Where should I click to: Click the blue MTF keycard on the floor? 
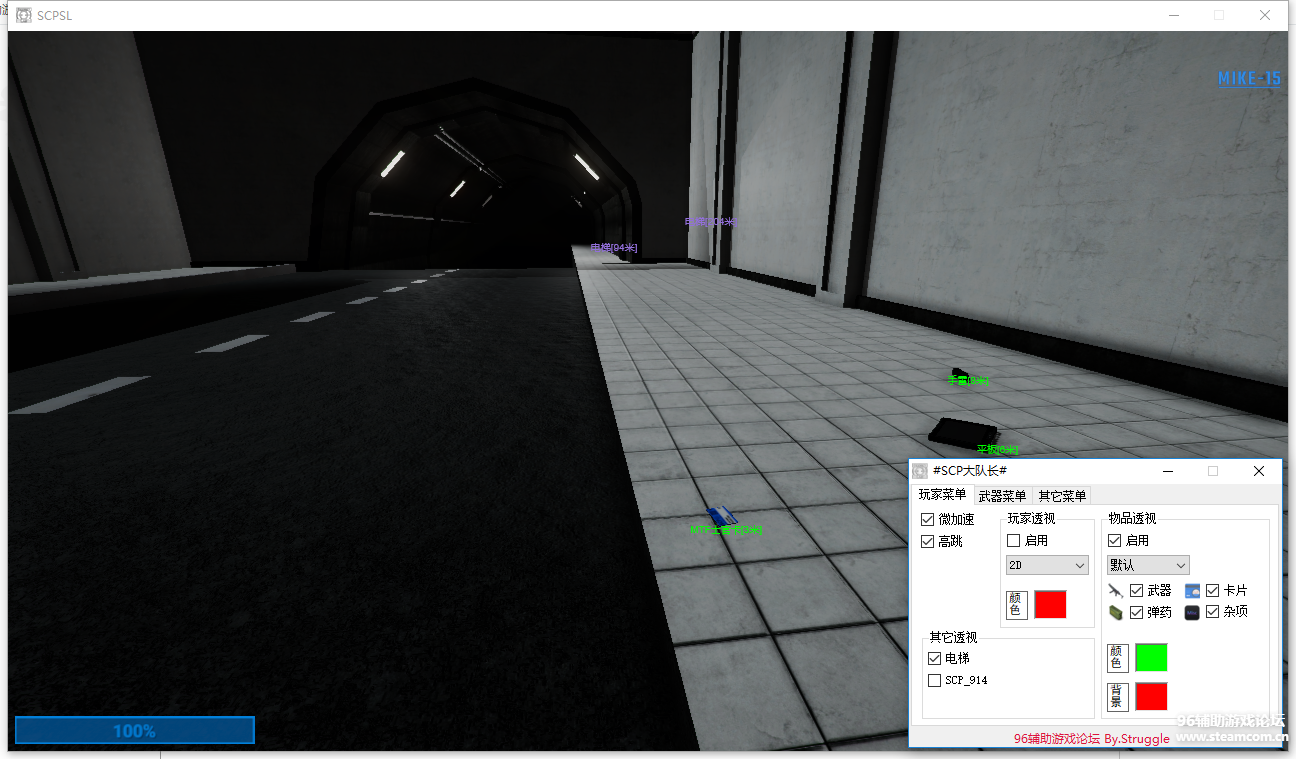721,516
